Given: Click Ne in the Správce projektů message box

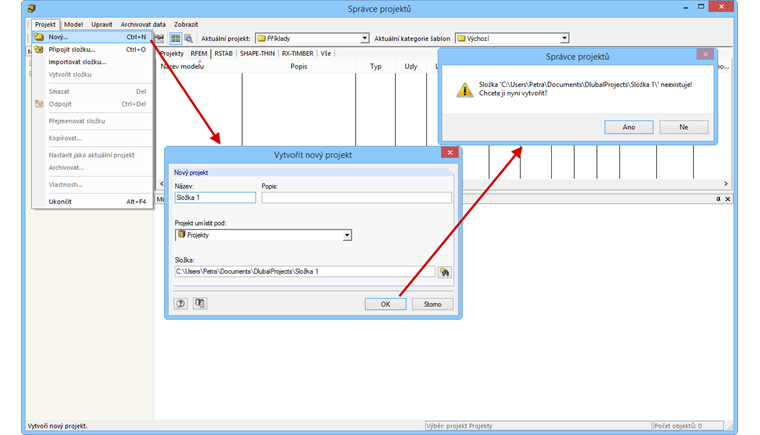Looking at the screenshot, I should (x=683, y=127).
